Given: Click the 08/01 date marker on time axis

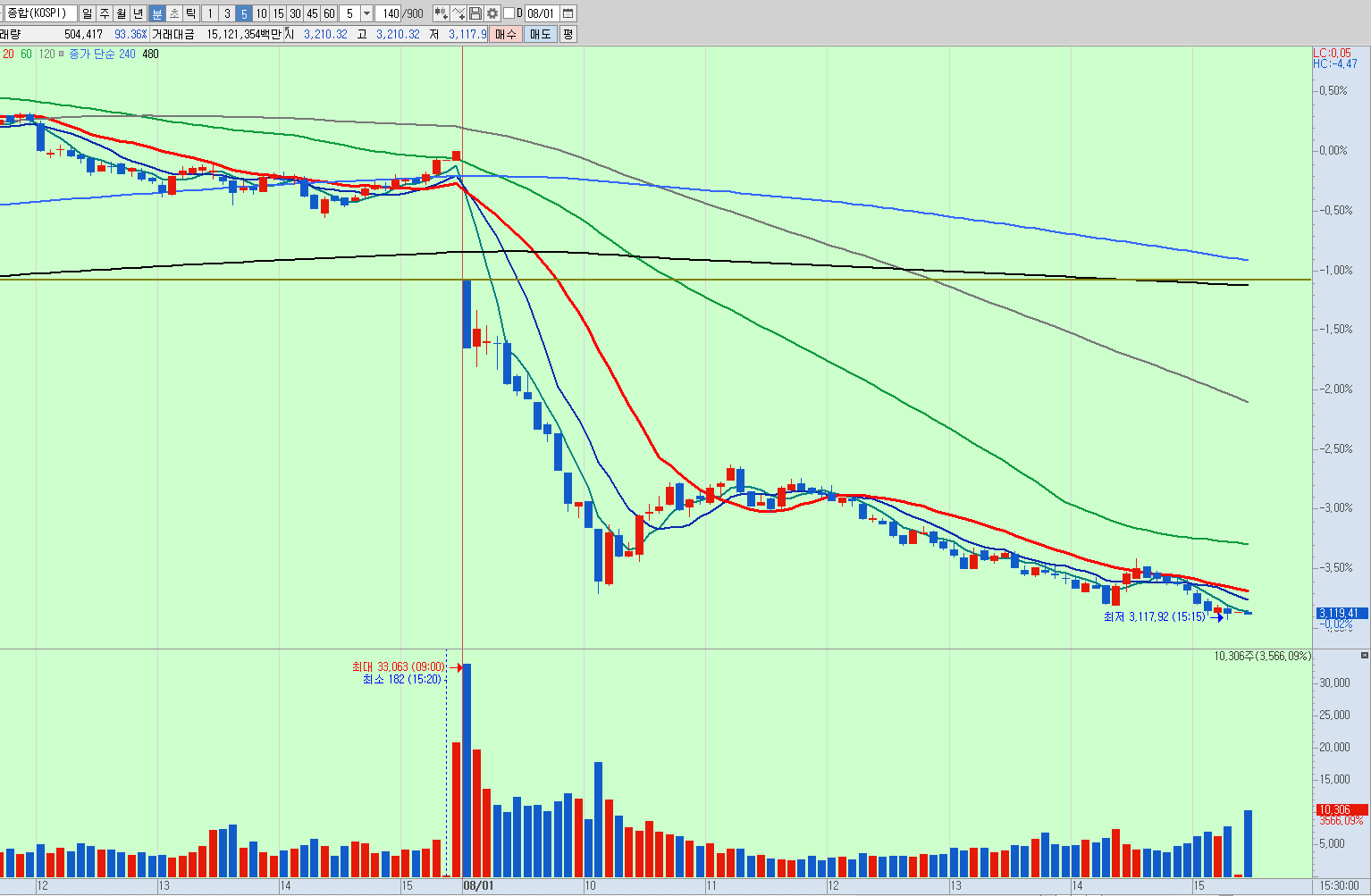Looking at the screenshot, I should (478, 885).
